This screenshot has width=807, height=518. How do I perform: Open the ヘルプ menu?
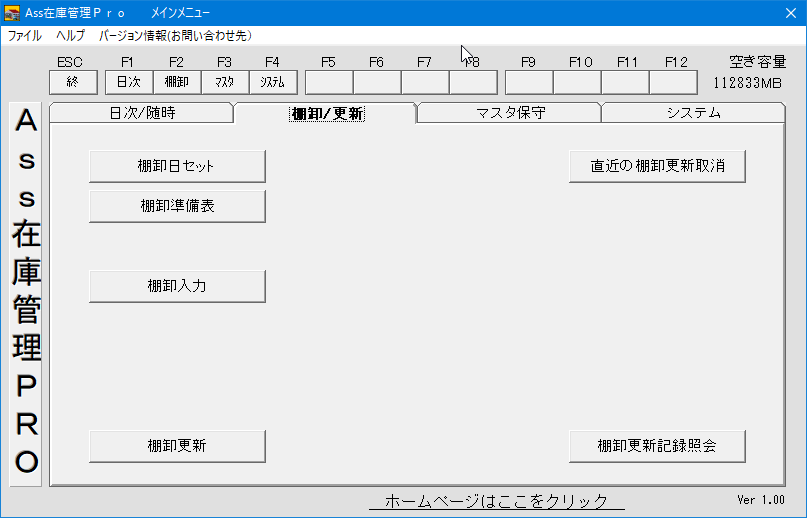coord(70,35)
